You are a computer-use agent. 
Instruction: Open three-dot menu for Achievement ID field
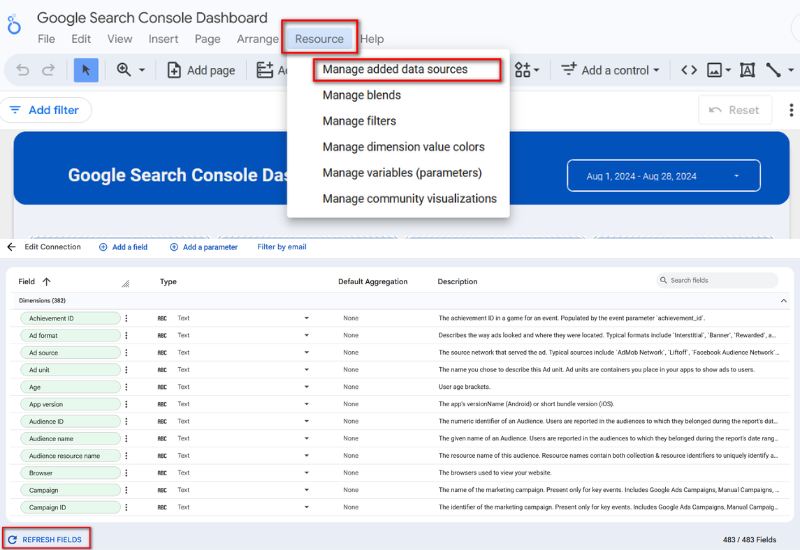[x=126, y=318]
